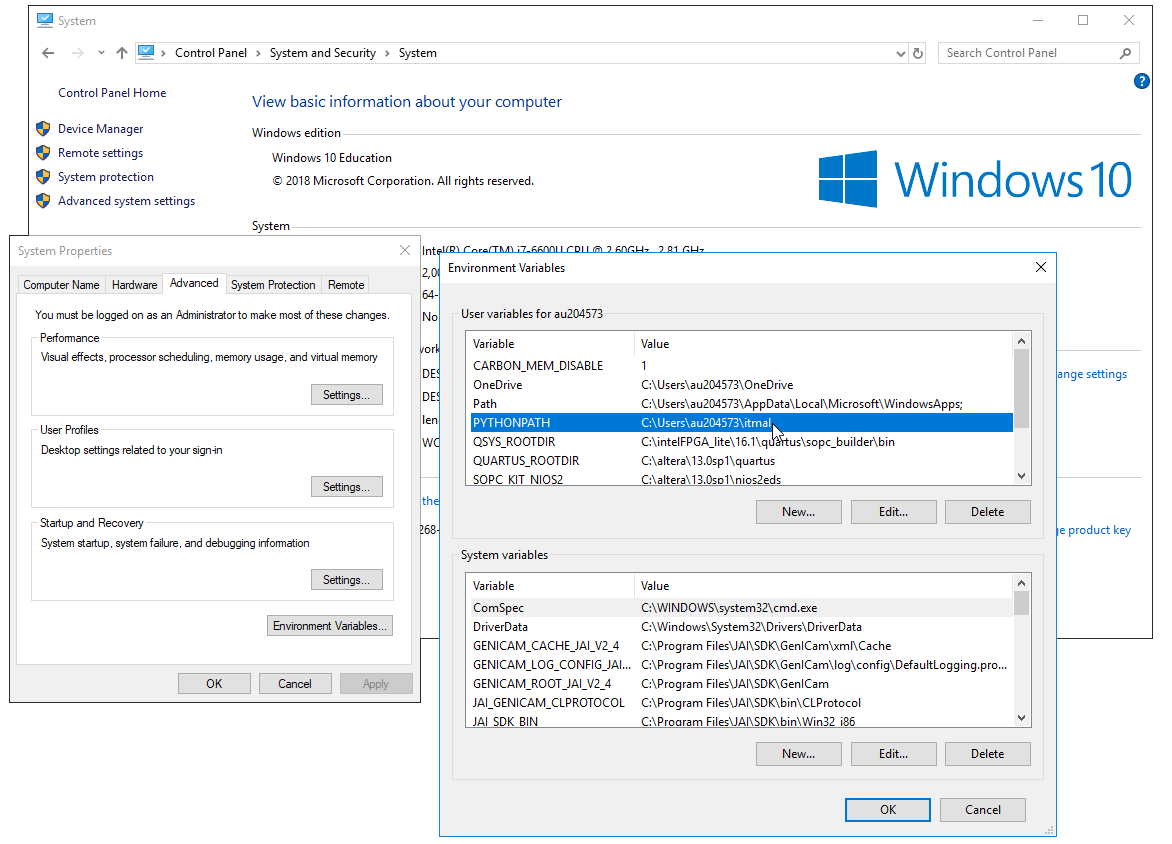This screenshot has width=1172, height=844.
Task: Select the GENICAM_CACHE_JAI_V2_4 system variable
Action: [x=741, y=646]
